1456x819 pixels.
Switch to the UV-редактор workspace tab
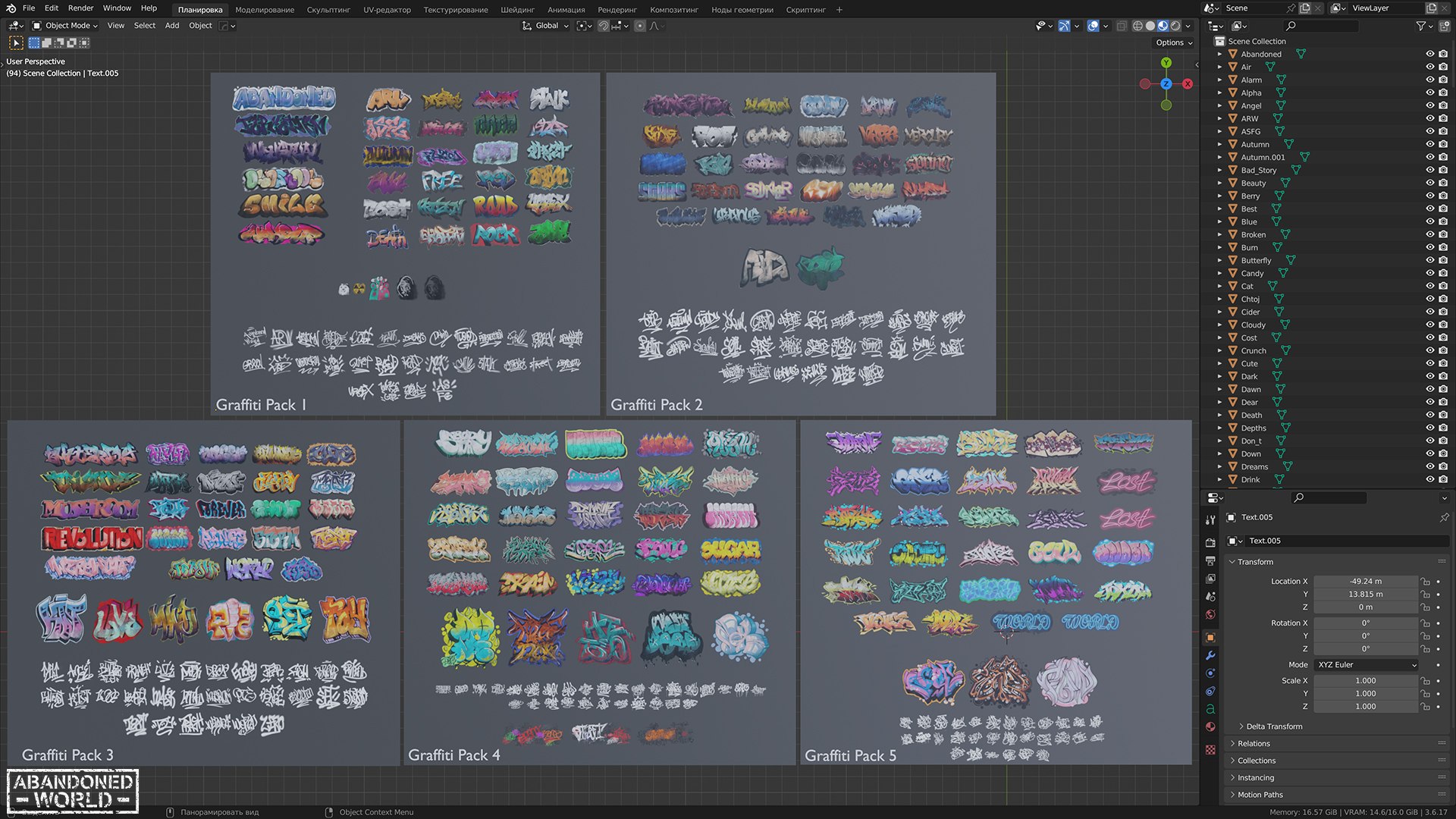tap(387, 10)
